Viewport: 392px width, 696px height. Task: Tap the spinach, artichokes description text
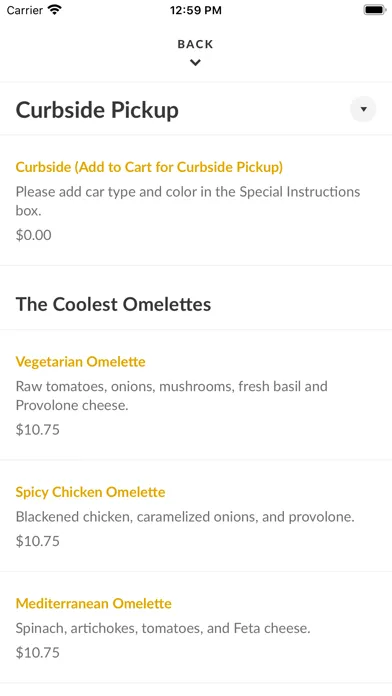coord(163,628)
